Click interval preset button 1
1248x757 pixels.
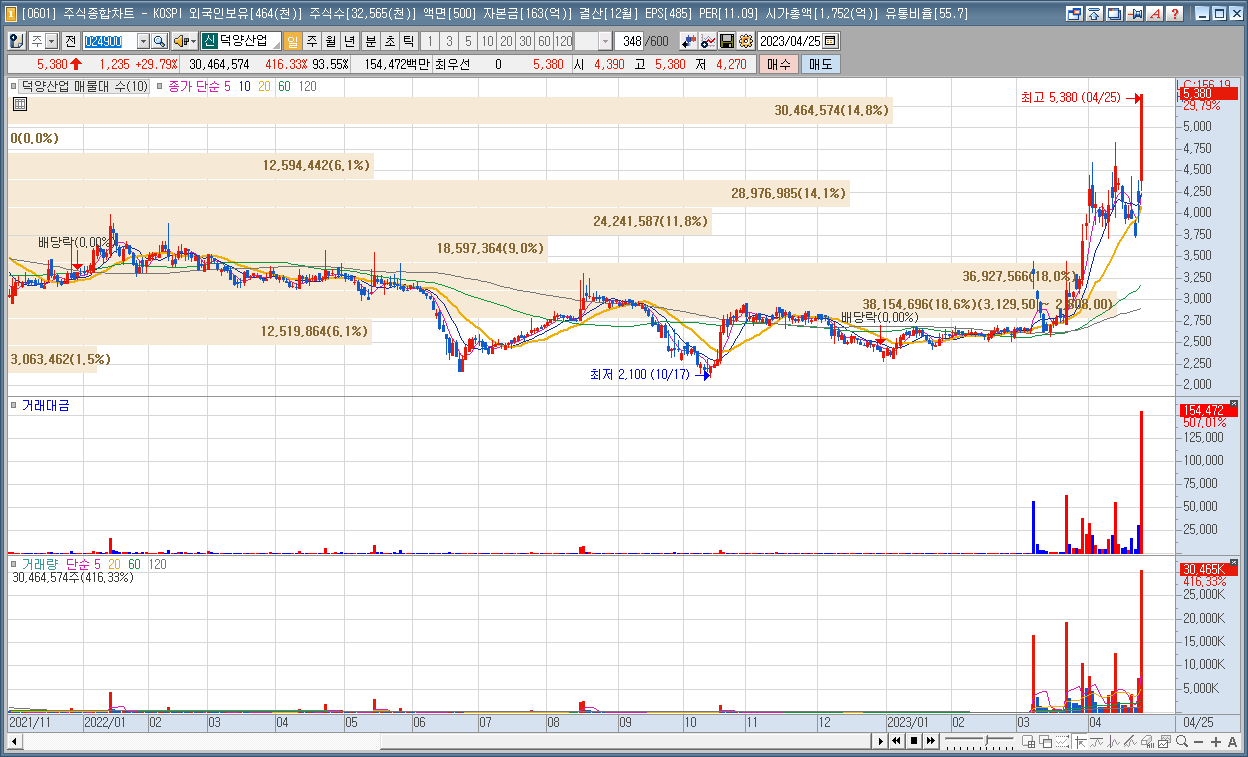tap(430, 41)
